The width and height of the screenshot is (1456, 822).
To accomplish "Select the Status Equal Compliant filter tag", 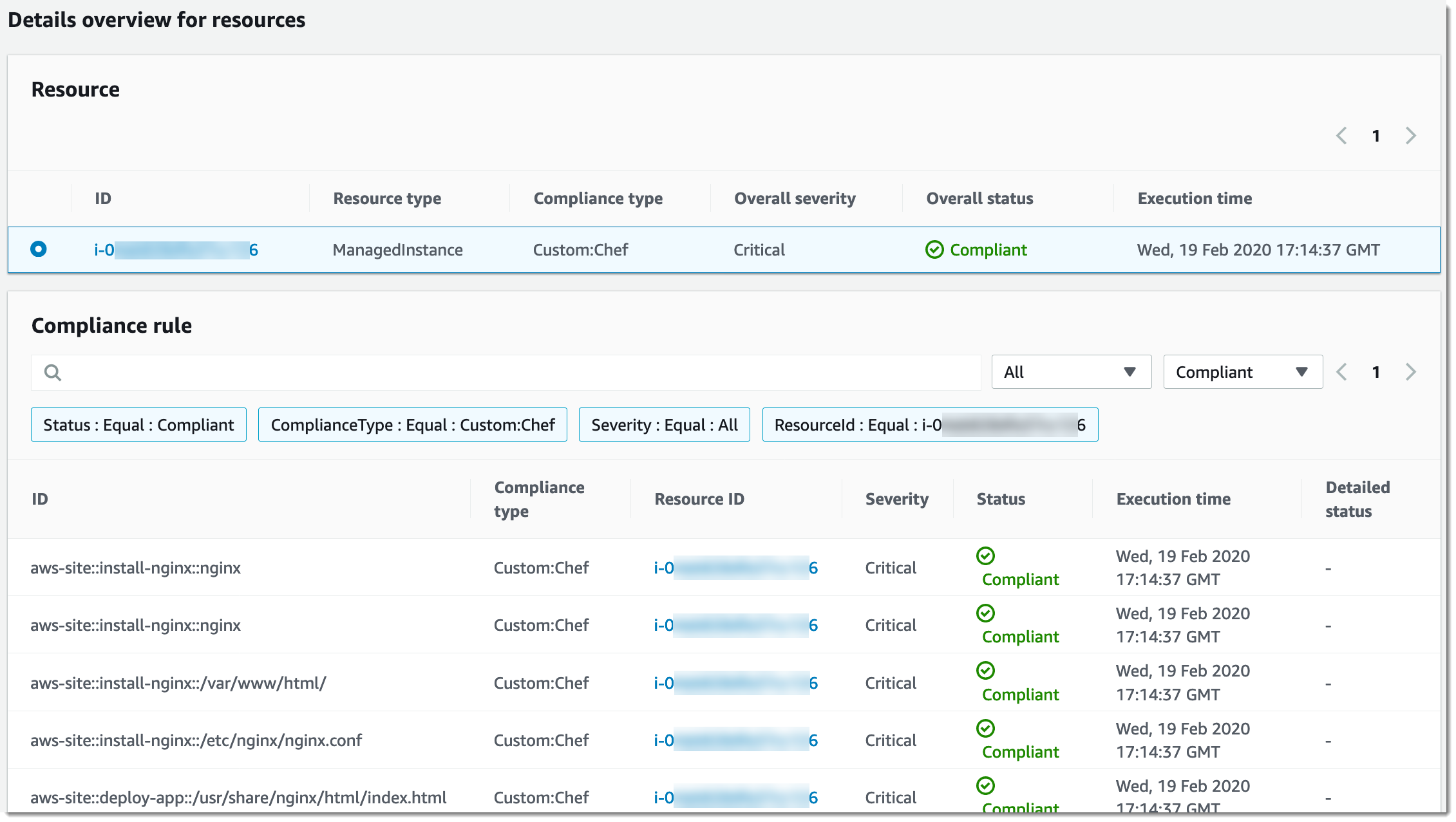I will tap(138, 424).
